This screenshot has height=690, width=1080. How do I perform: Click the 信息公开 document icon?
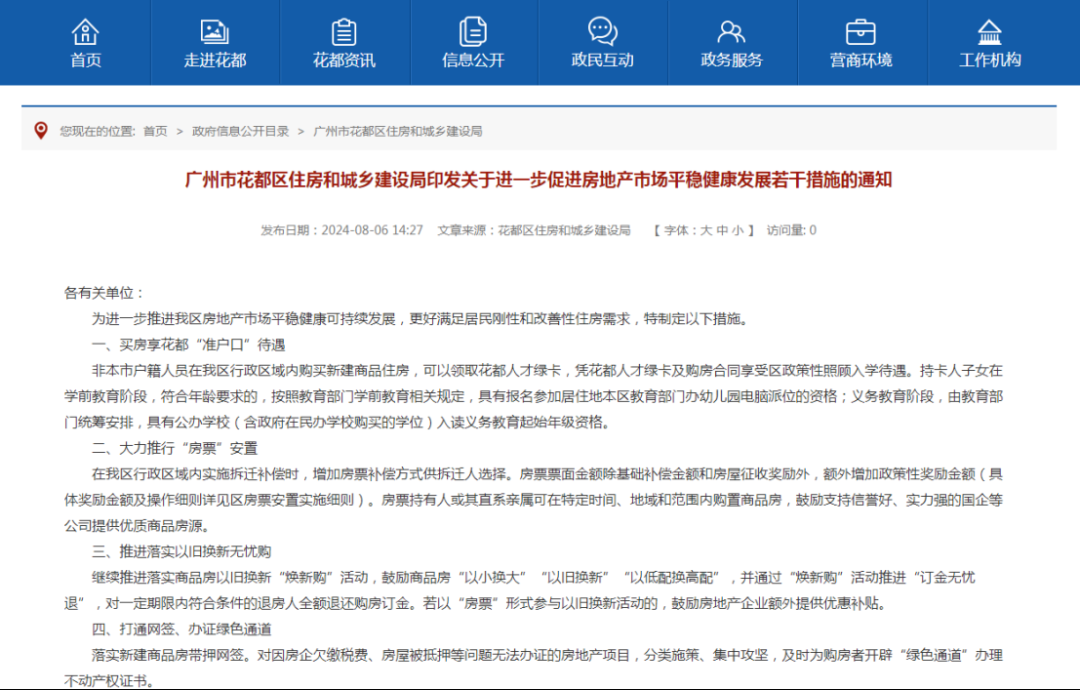tap(473, 32)
